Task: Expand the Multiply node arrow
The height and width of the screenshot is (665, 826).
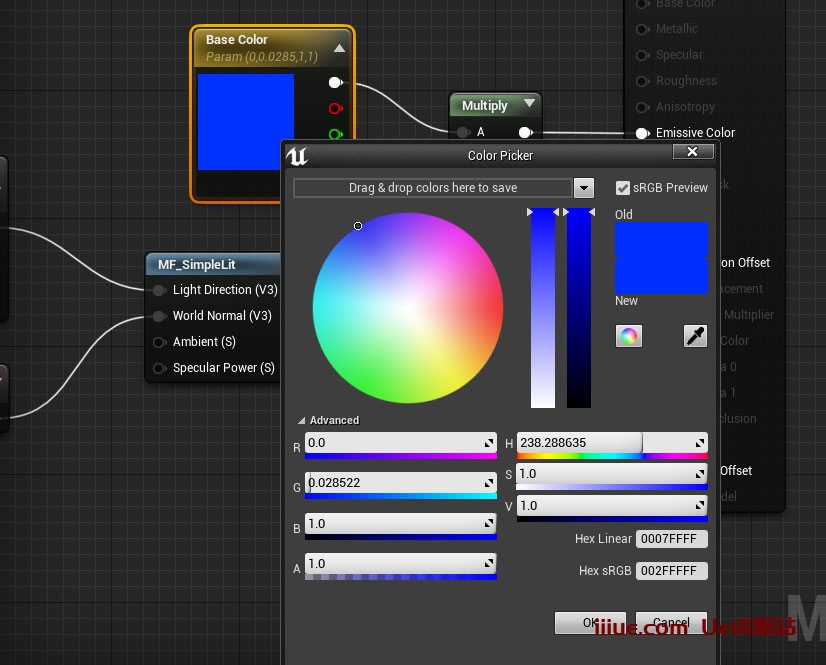Action: tap(529, 104)
